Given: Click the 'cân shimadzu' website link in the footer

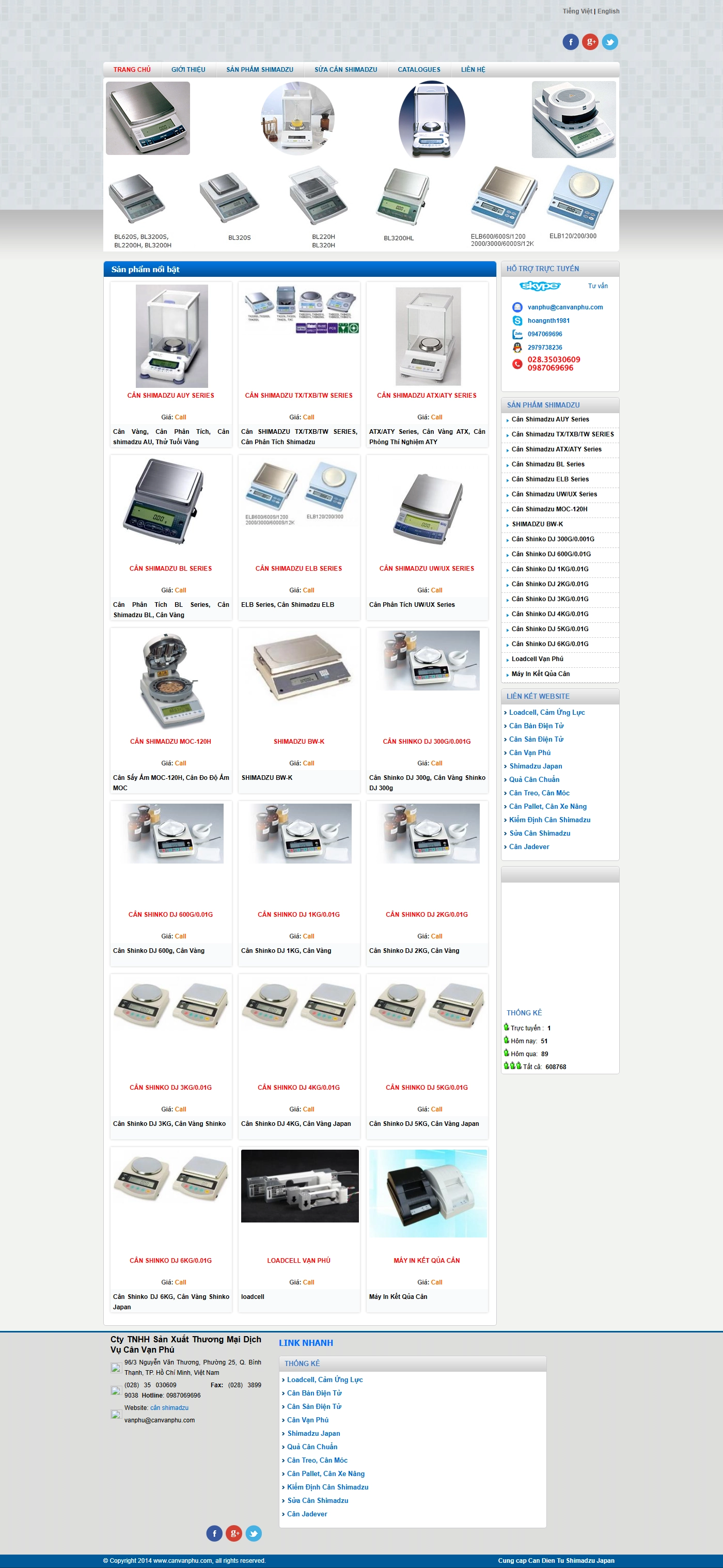Looking at the screenshot, I should coord(169,1408).
